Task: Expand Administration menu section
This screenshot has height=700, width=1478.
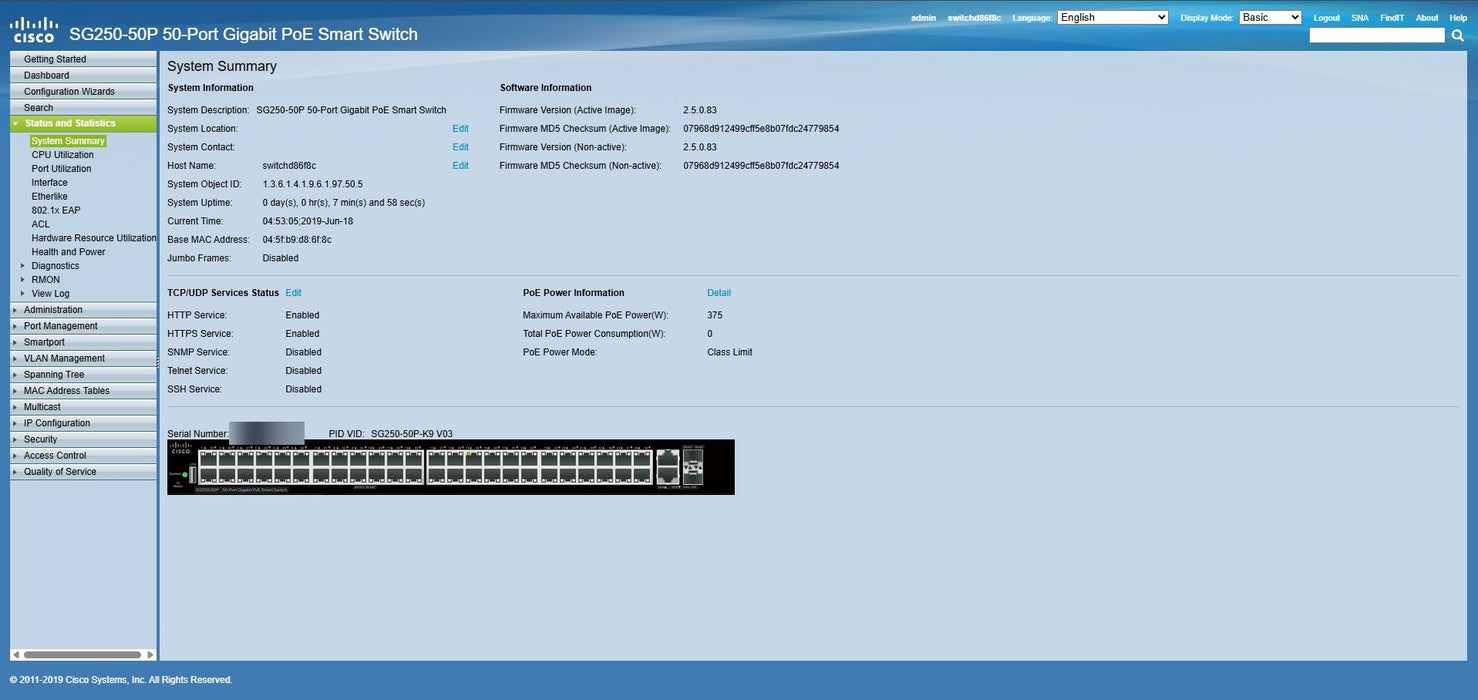Action: click(83, 310)
